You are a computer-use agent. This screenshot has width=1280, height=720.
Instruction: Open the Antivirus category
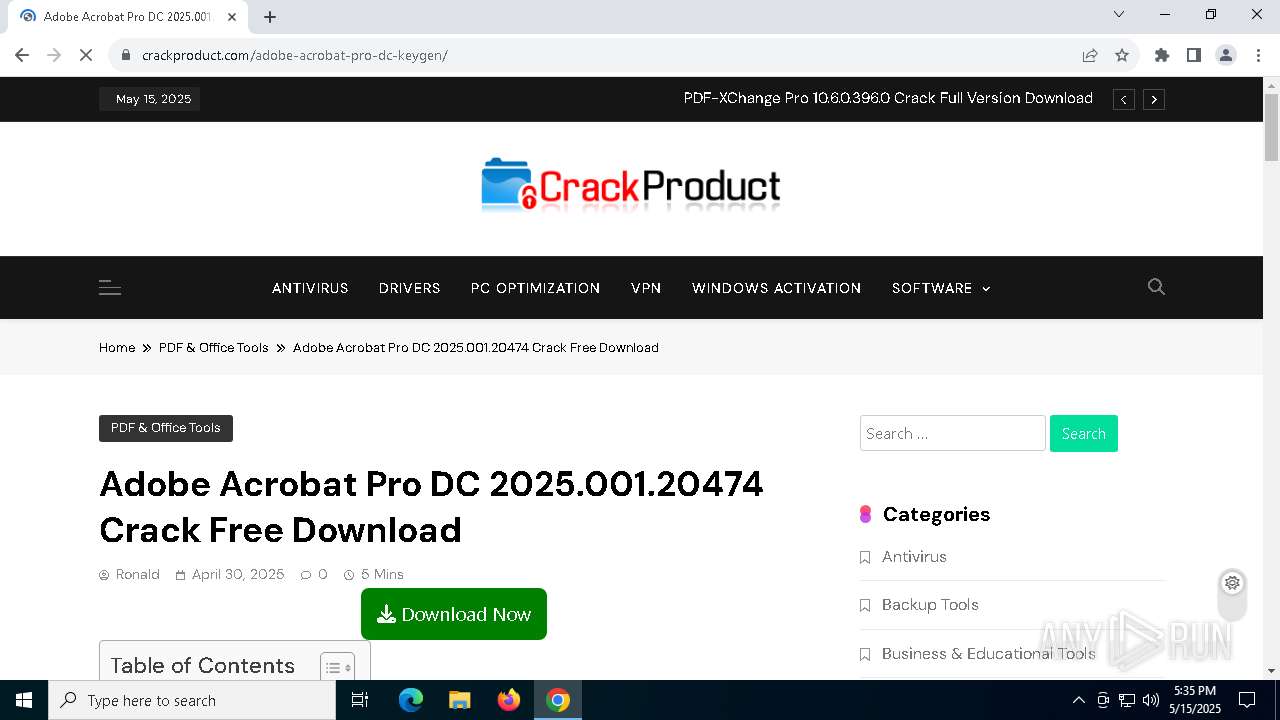[x=914, y=557]
